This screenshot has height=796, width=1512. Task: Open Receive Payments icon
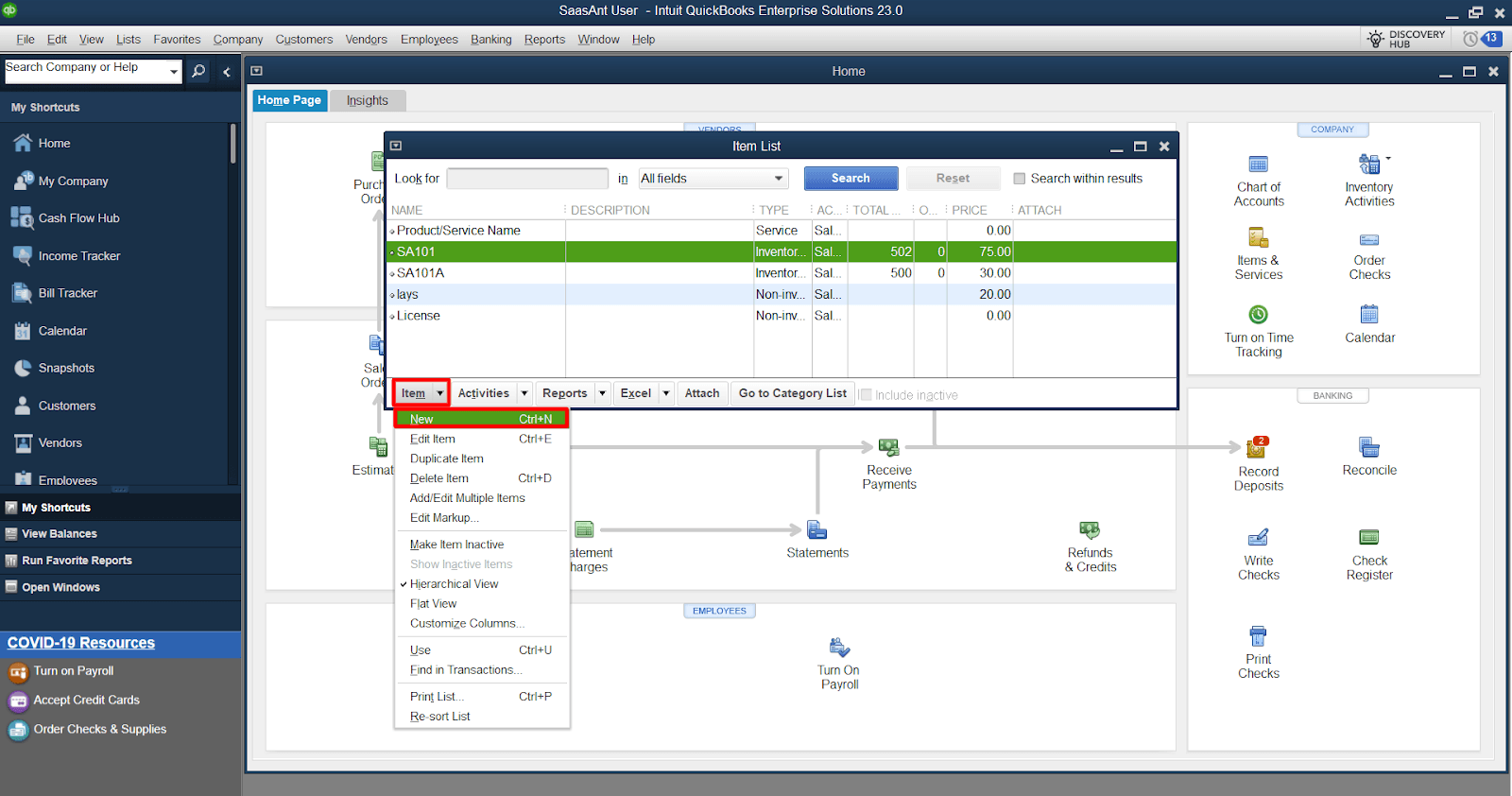[x=888, y=447]
